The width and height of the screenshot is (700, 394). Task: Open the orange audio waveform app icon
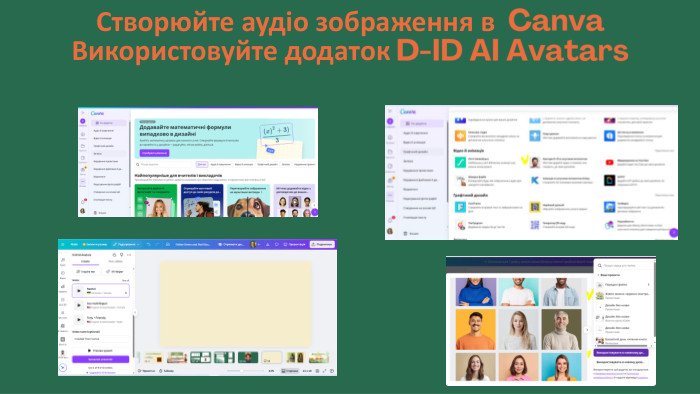[x=460, y=136]
